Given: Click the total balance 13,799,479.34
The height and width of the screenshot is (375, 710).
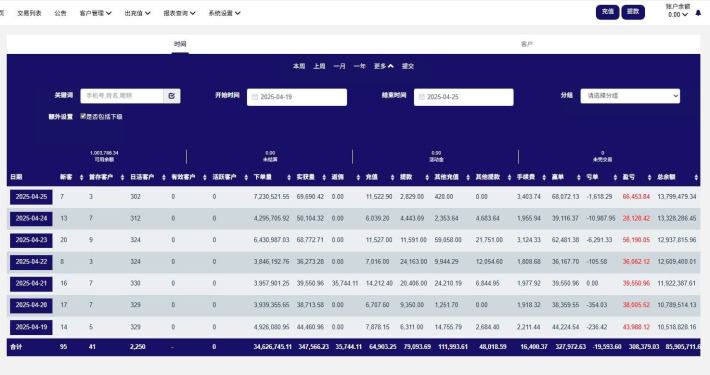Looking at the screenshot, I should point(677,197).
